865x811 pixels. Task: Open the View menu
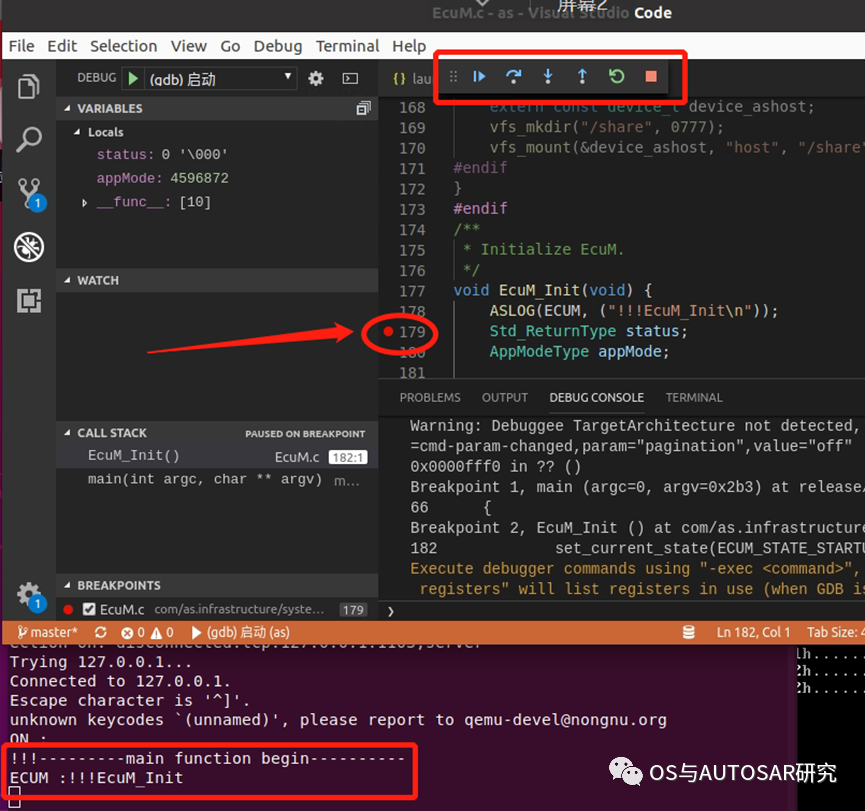point(189,46)
